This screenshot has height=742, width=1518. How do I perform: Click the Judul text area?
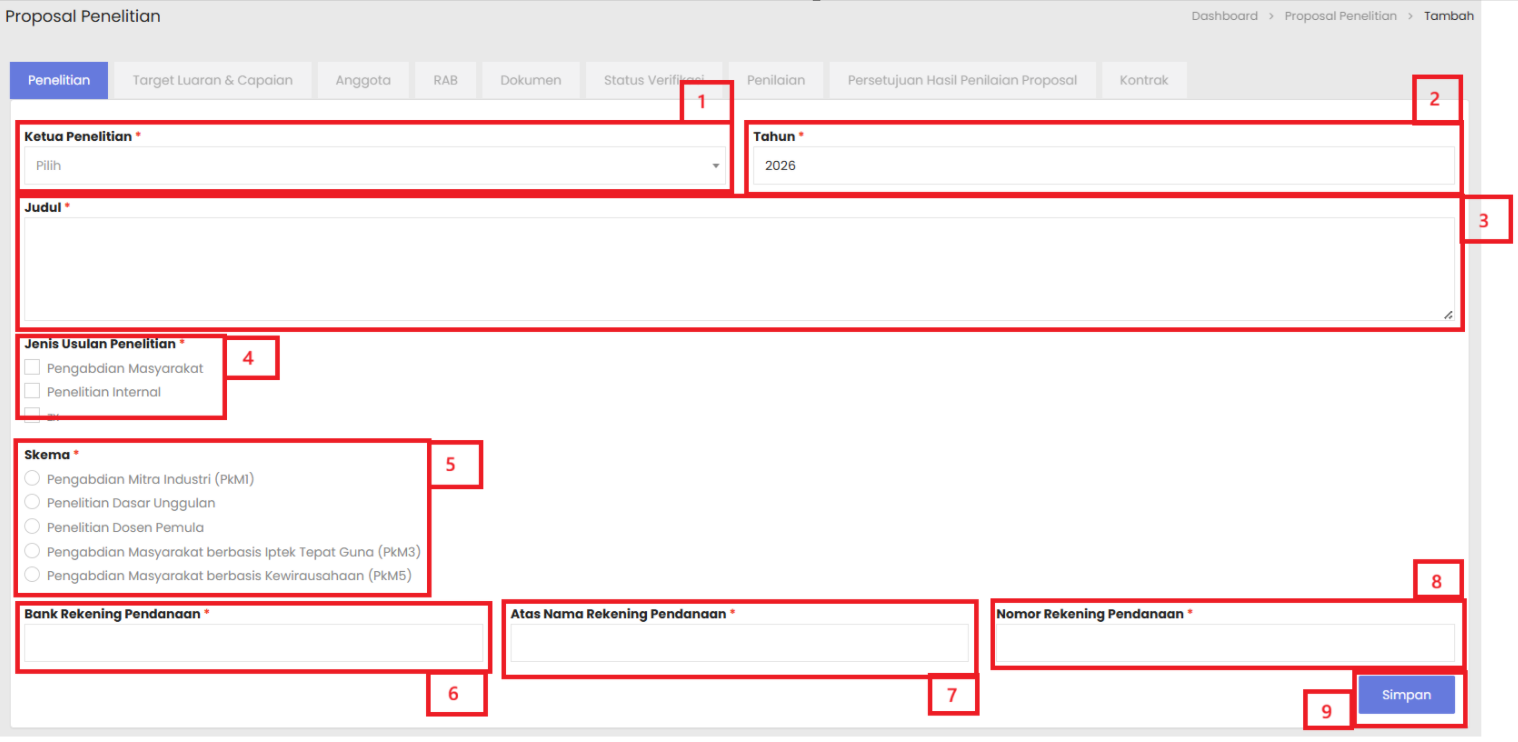click(738, 269)
